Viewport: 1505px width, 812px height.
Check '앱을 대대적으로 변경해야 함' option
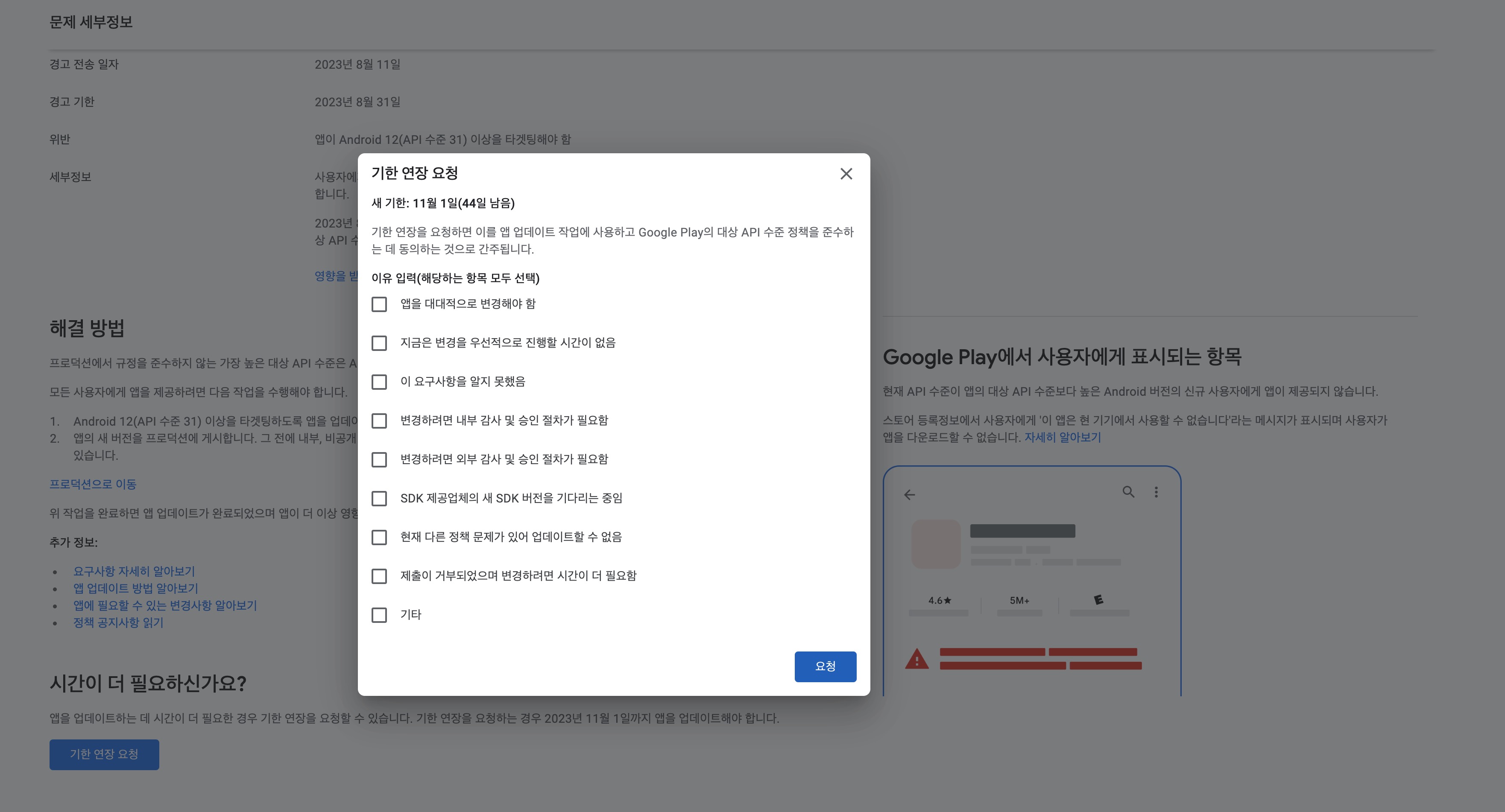pyautogui.click(x=379, y=304)
